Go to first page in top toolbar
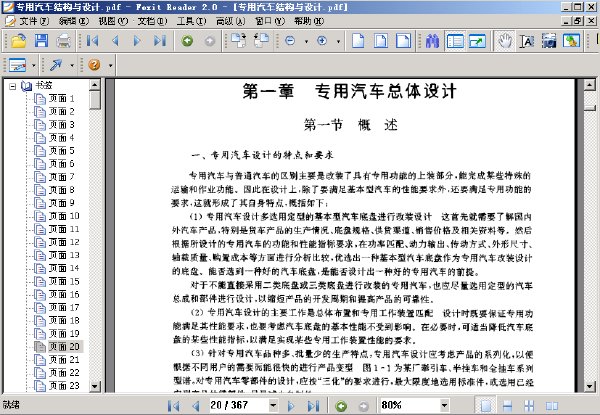The height and width of the screenshot is (415, 600). [93, 41]
